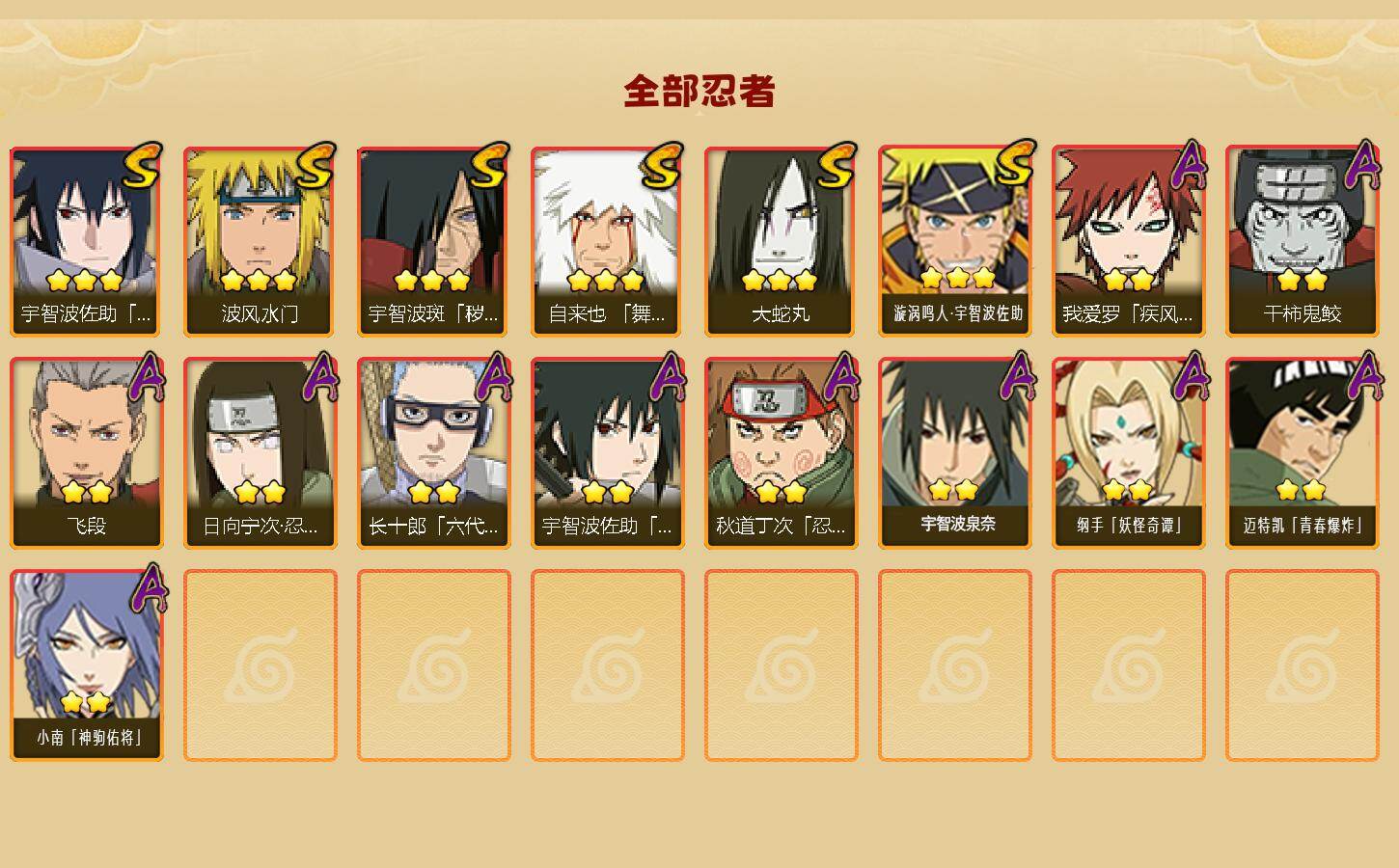This screenshot has height=868, width=1399.
Task: Click the S rank badge on 大蛇丸
Action: [836, 166]
